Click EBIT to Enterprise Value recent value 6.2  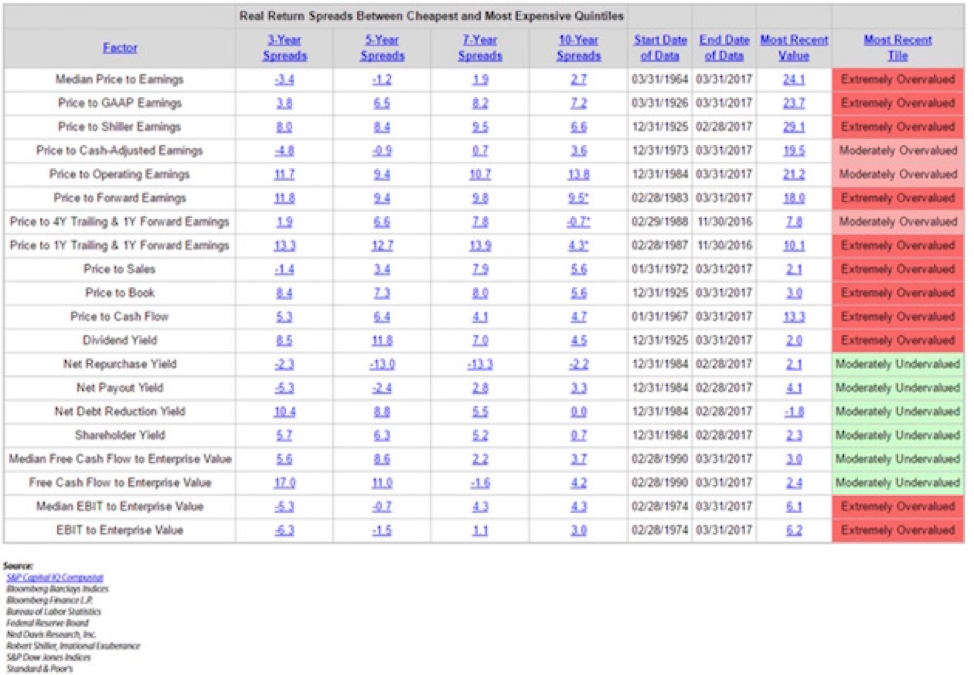point(794,530)
